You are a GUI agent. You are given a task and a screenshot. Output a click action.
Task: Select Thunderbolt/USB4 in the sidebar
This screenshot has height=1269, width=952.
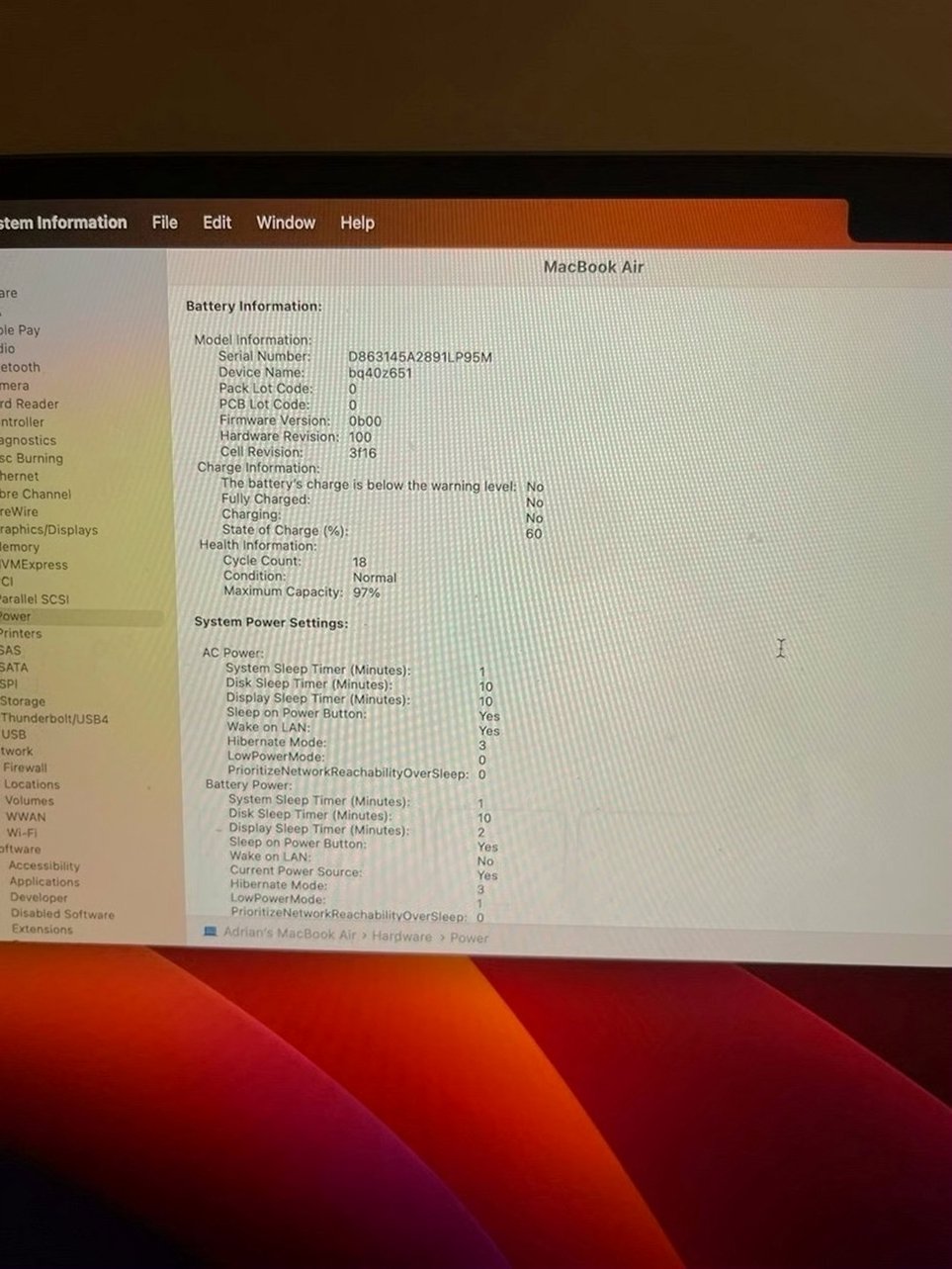pyautogui.click(x=54, y=719)
